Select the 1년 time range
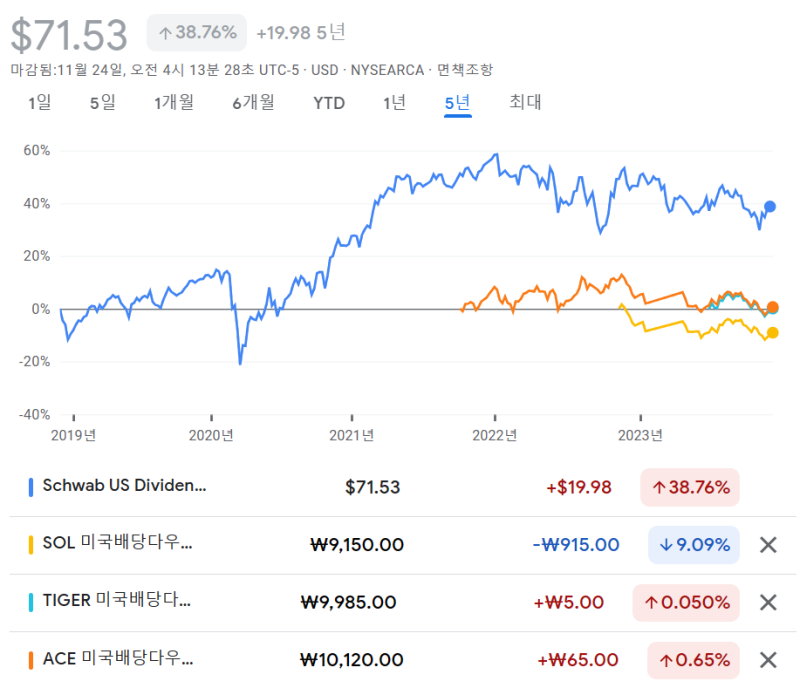 pos(392,103)
